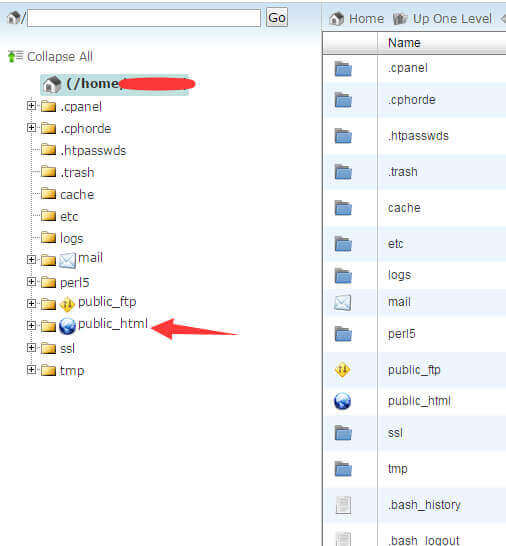Open public_html in the folder tree
The width and height of the screenshot is (506, 546).
[113, 323]
